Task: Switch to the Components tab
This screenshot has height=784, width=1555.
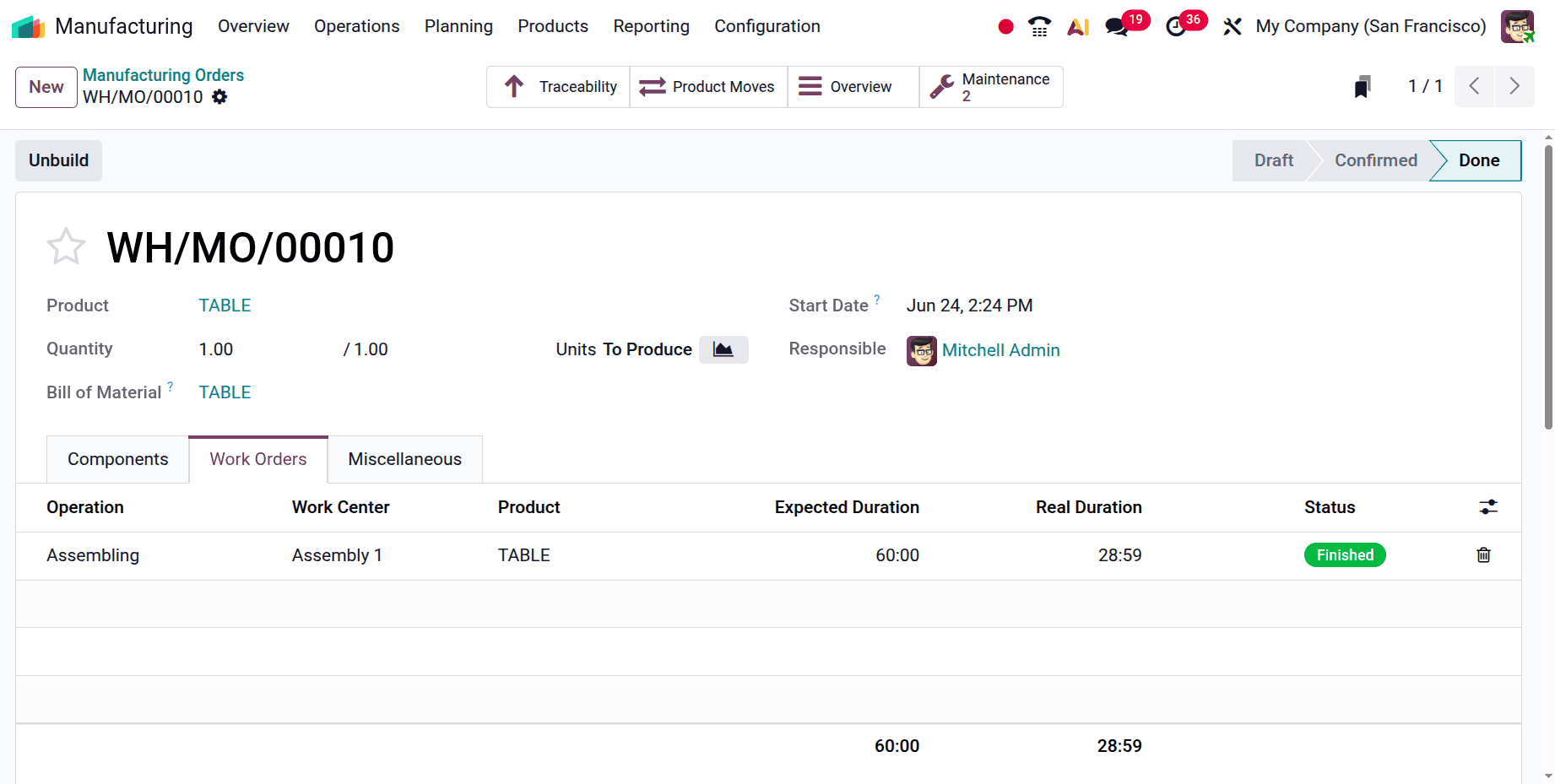Action: 118,459
